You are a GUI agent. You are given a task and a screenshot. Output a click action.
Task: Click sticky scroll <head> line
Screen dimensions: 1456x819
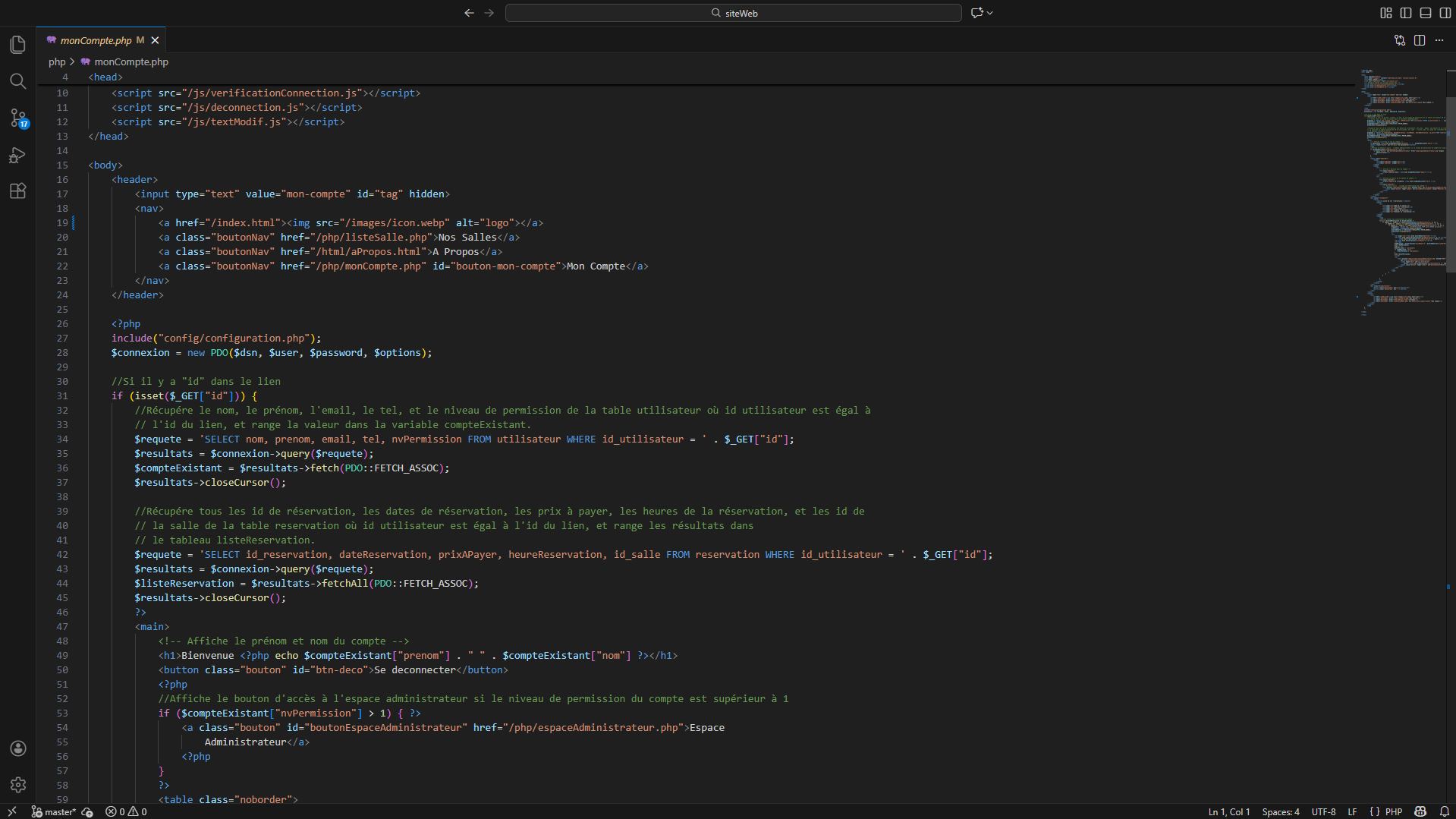tap(105, 77)
